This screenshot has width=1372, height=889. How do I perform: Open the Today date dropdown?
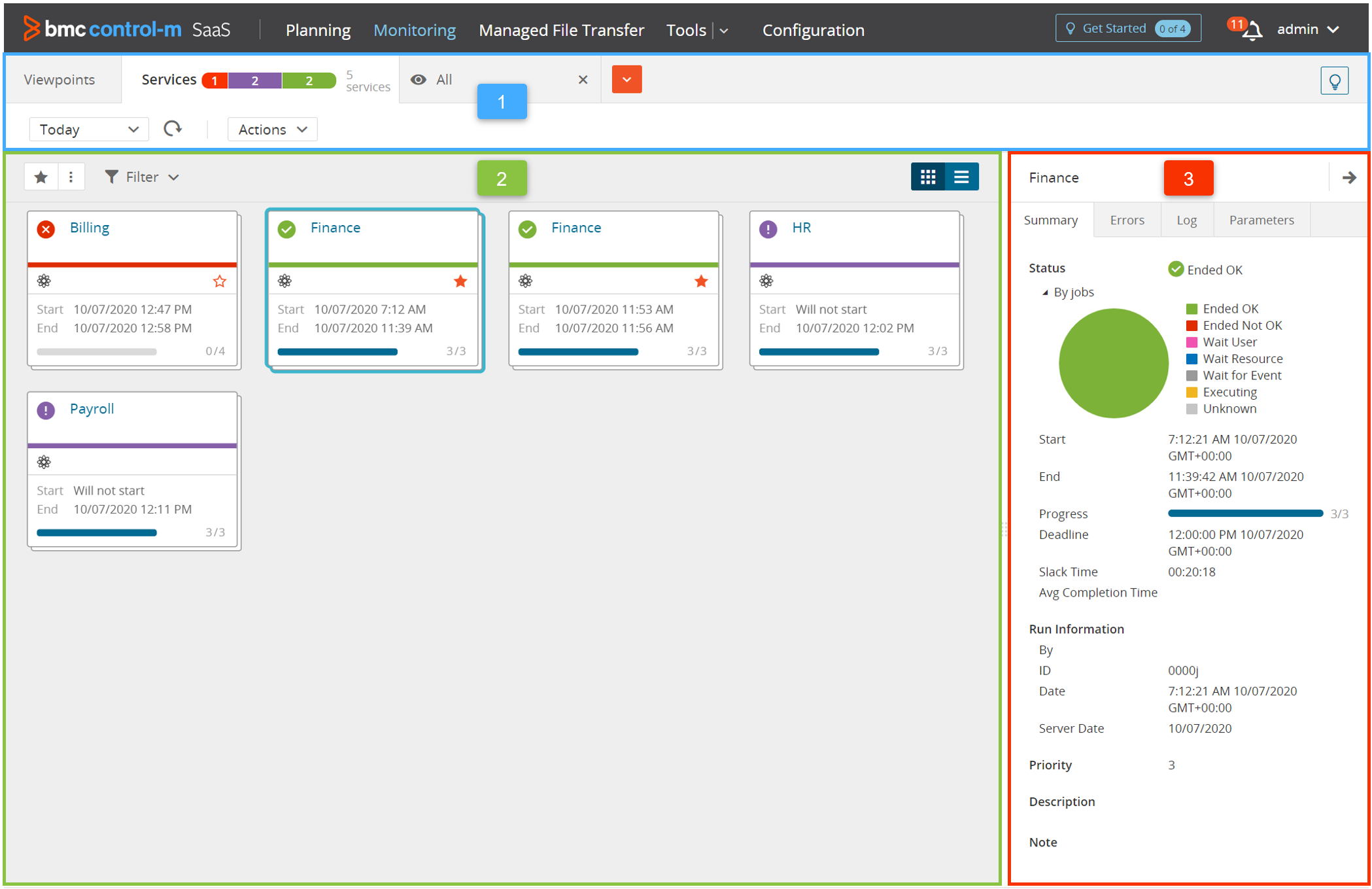[x=88, y=130]
